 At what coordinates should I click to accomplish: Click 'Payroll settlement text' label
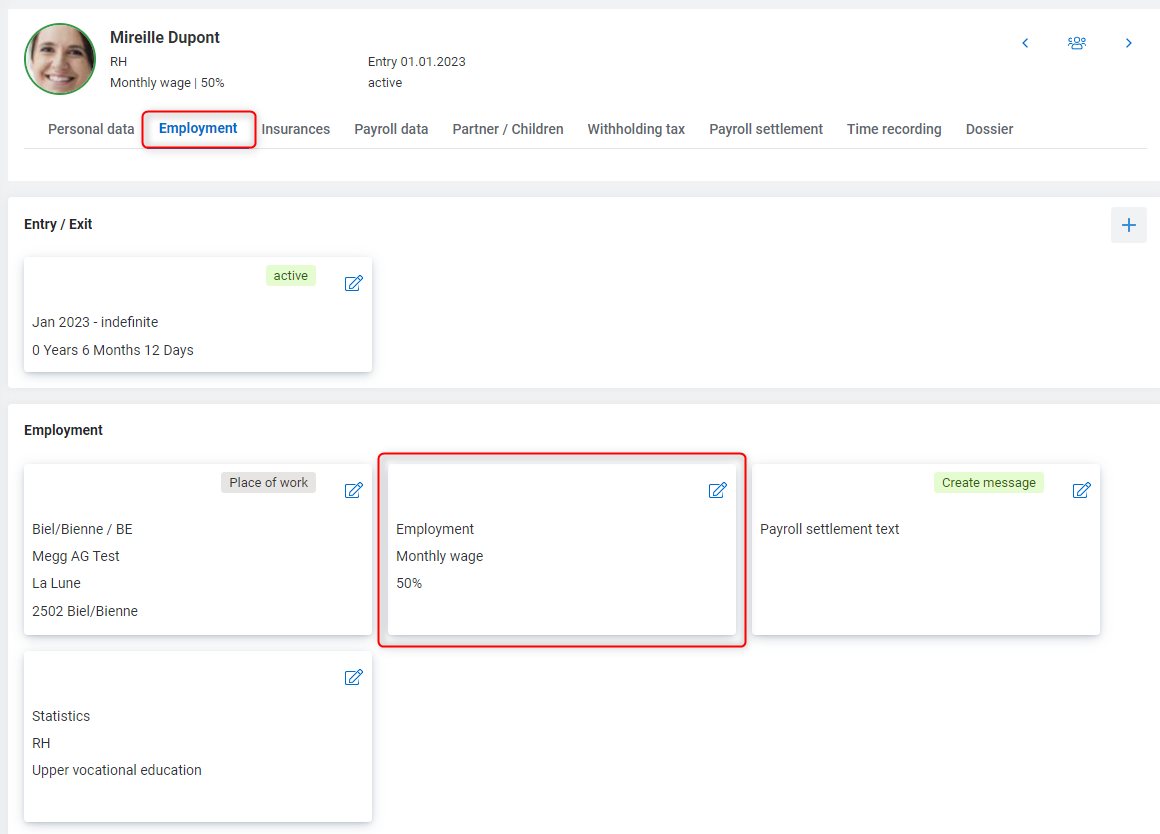(829, 529)
